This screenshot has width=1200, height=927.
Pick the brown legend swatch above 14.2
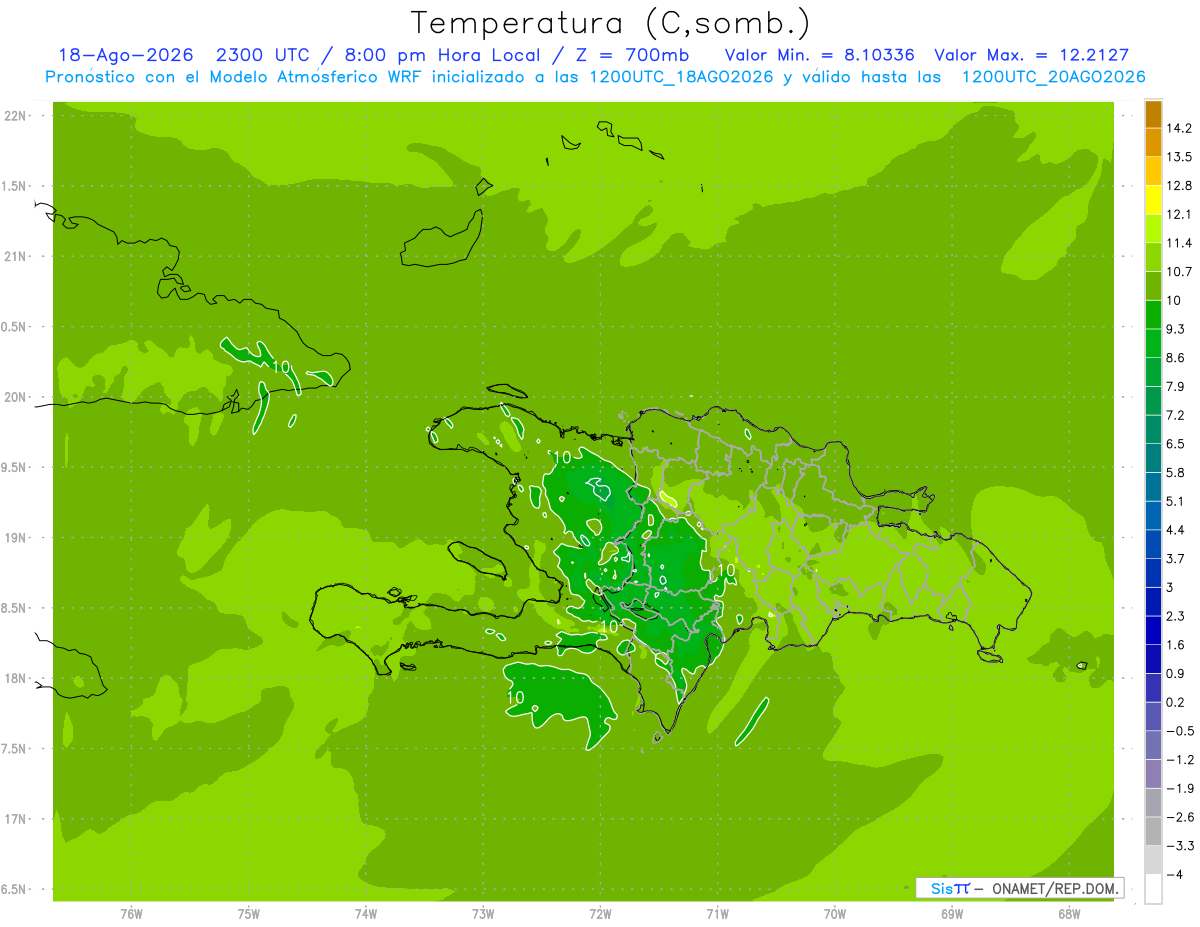(x=1153, y=115)
